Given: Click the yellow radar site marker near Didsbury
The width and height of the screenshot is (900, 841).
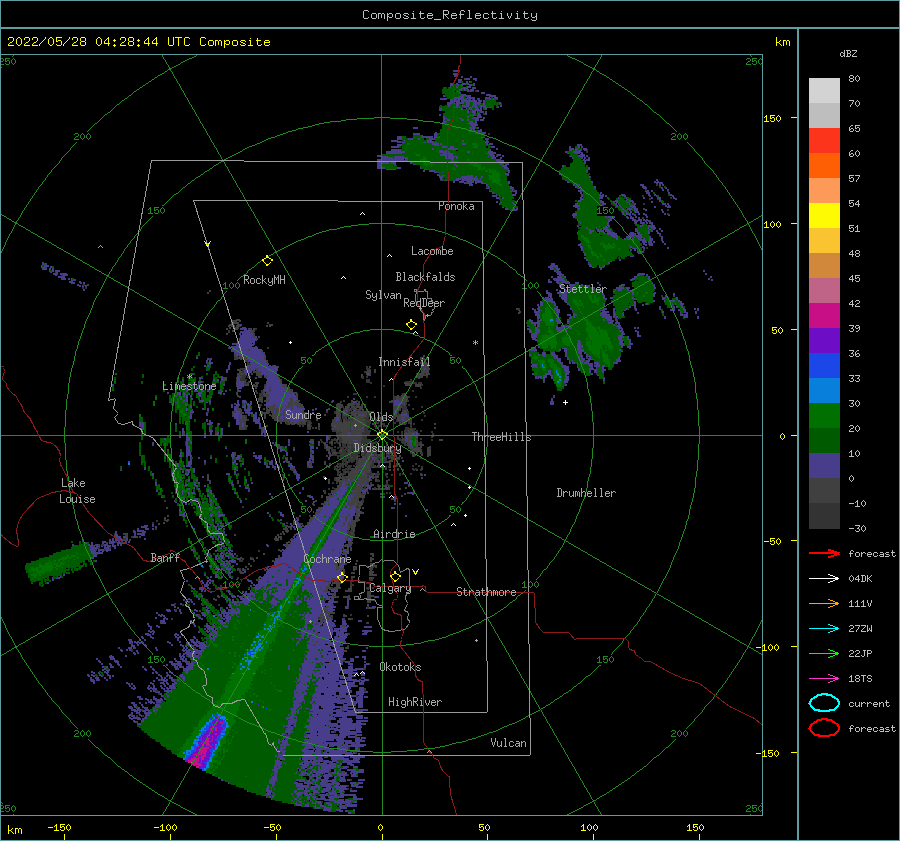Looking at the screenshot, I should tap(382, 435).
